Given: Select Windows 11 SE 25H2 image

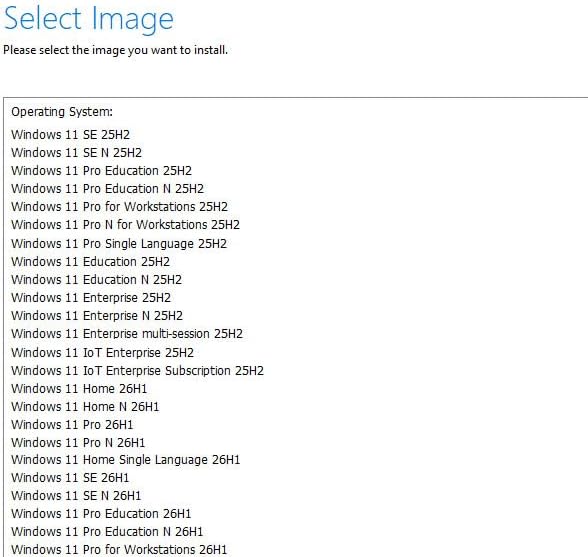Looking at the screenshot, I should point(70,135).
